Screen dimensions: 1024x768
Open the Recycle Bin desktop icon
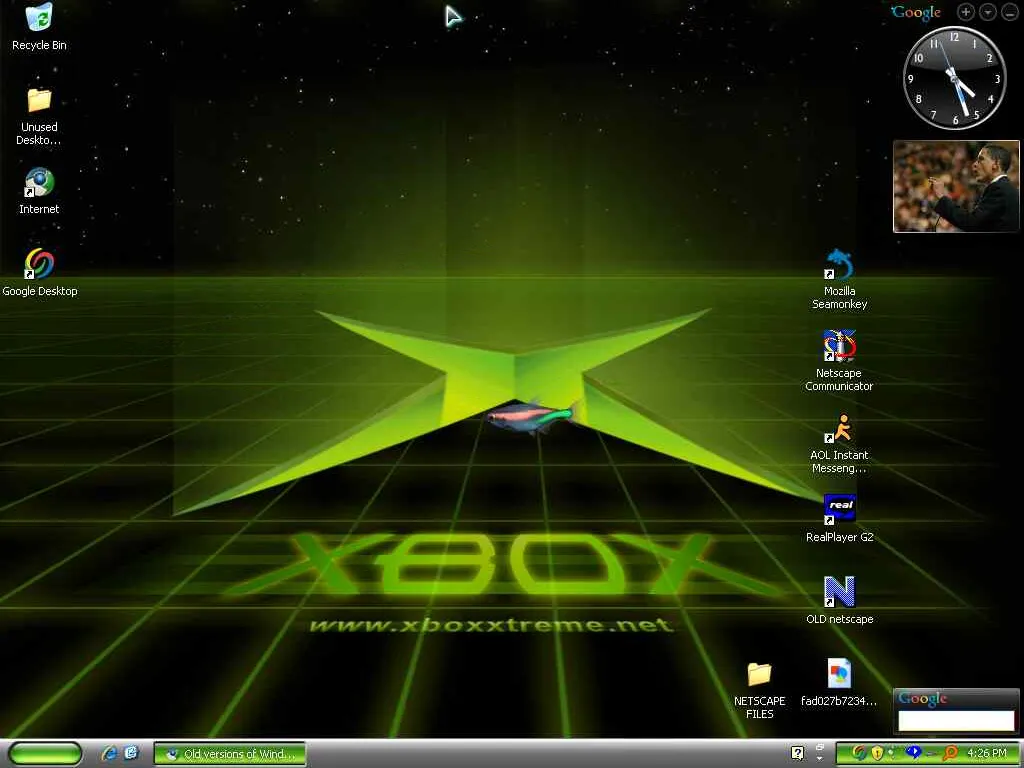click(39, 27)
